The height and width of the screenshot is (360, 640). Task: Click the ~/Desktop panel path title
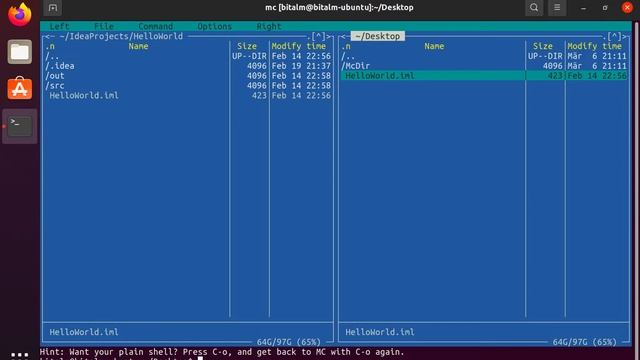point(378,36)
